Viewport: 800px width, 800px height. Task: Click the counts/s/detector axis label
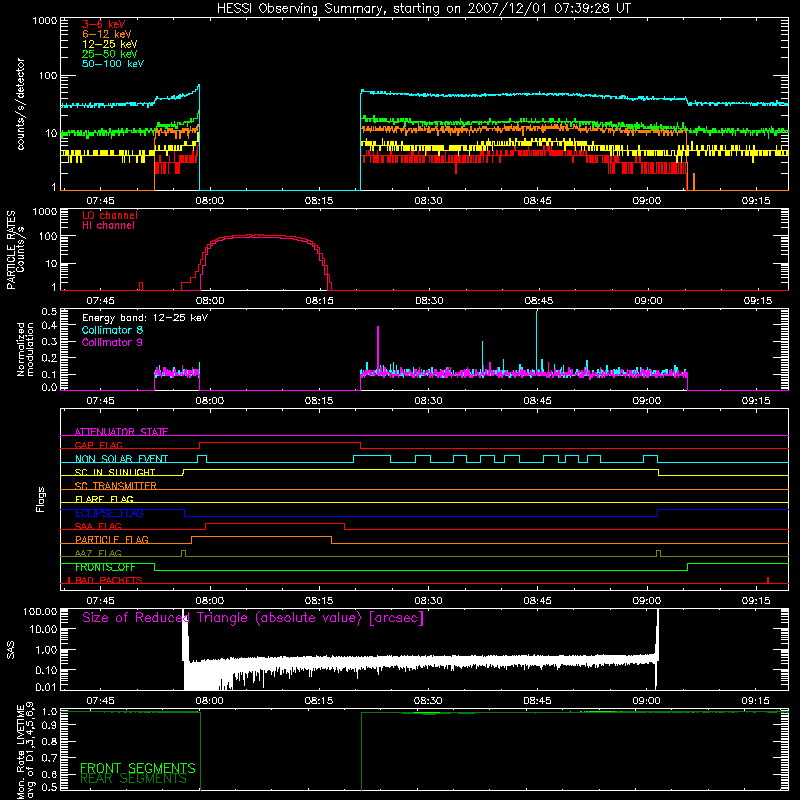[x=20, y=104]
